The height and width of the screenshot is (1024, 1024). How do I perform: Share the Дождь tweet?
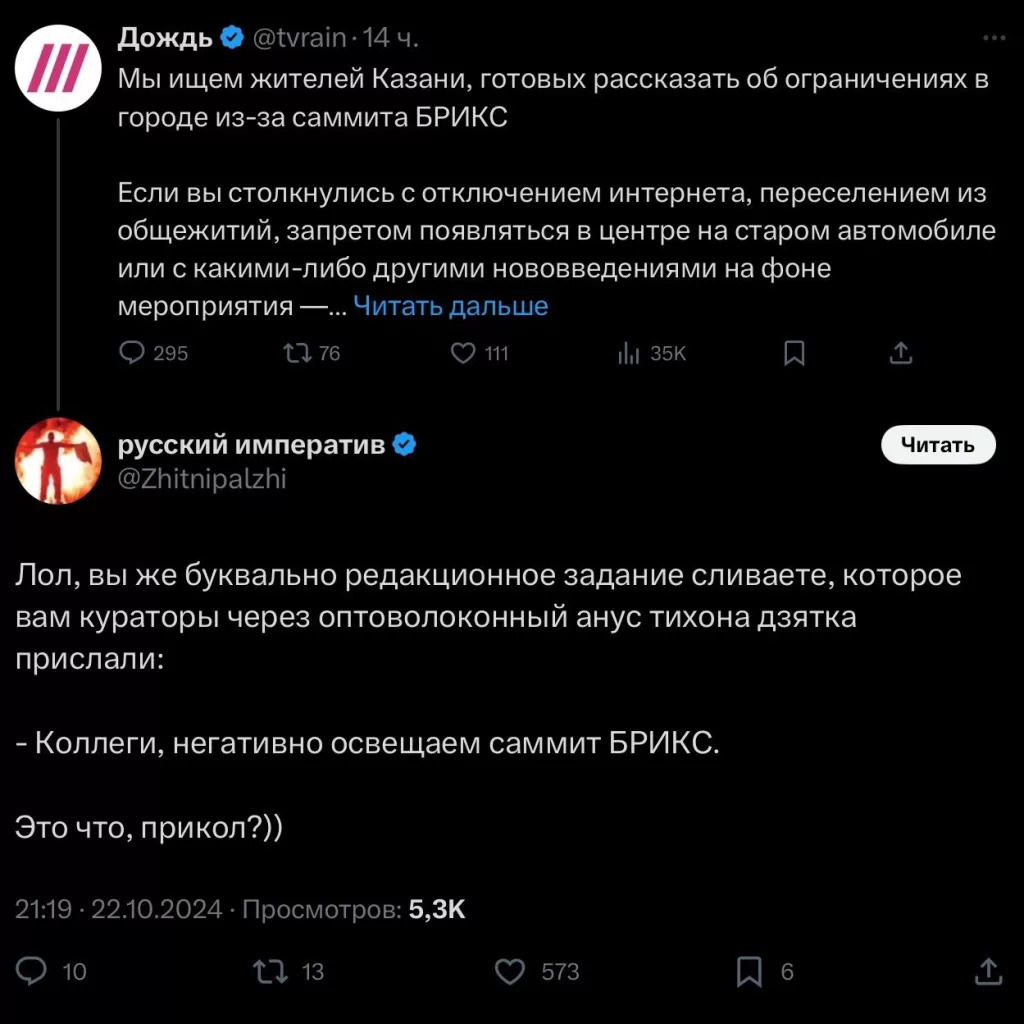click(899, 353)
